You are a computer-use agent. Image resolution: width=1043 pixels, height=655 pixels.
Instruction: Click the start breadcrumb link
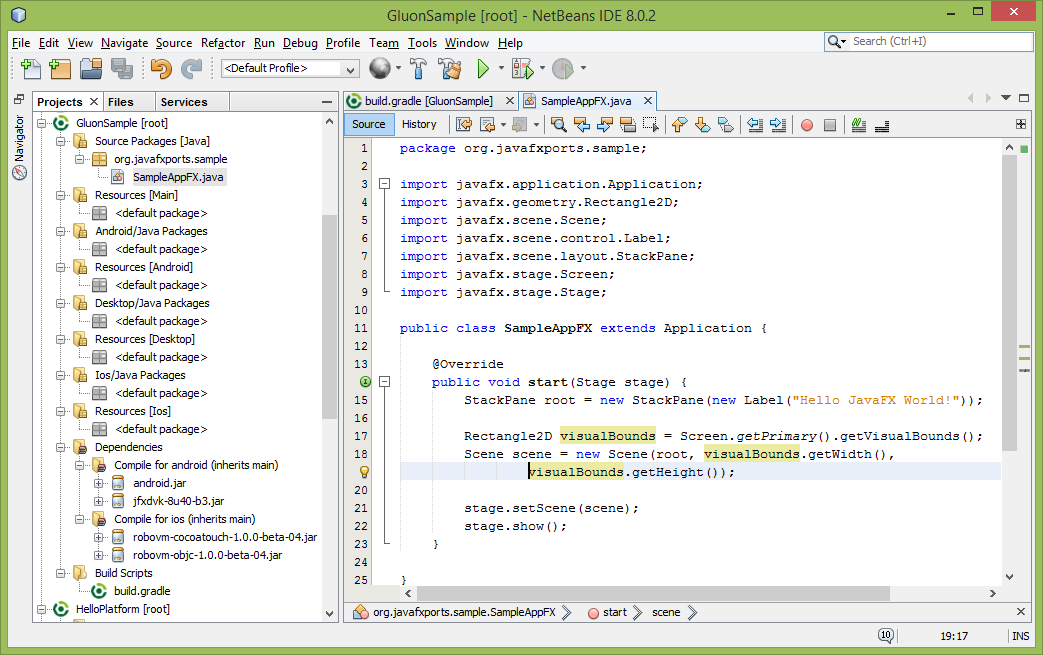(x=613, y=612)
